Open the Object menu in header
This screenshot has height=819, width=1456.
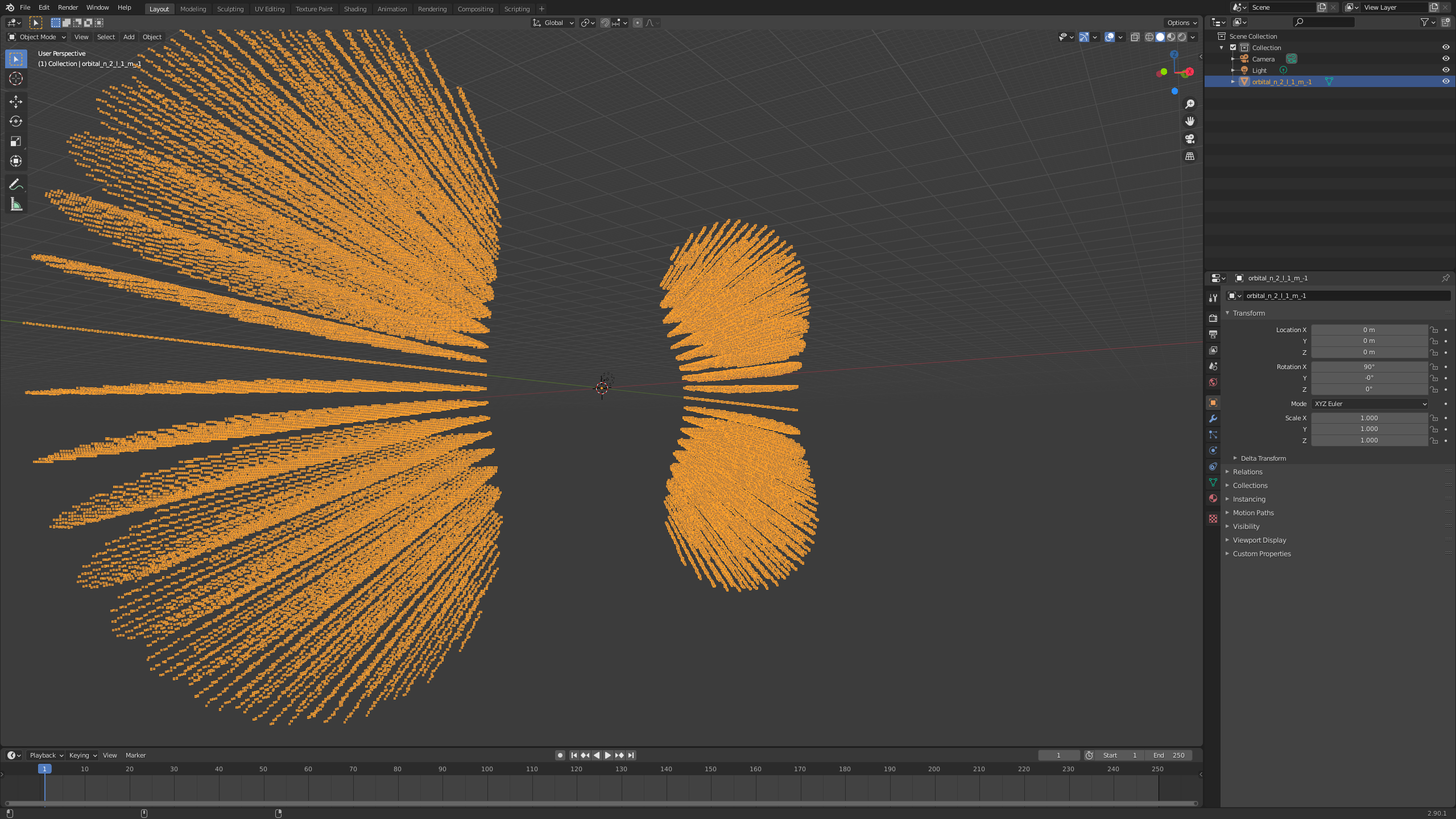pos(151,37)
